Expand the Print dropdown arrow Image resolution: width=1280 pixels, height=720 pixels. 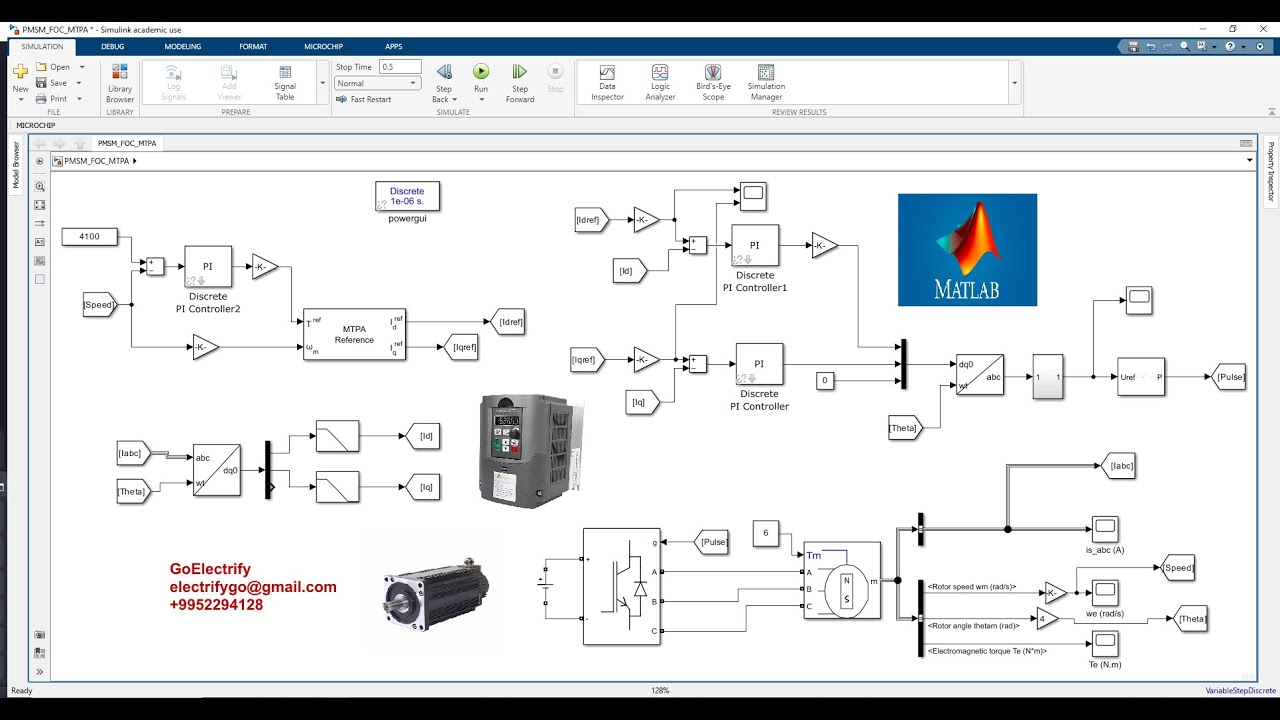point(82,99)
